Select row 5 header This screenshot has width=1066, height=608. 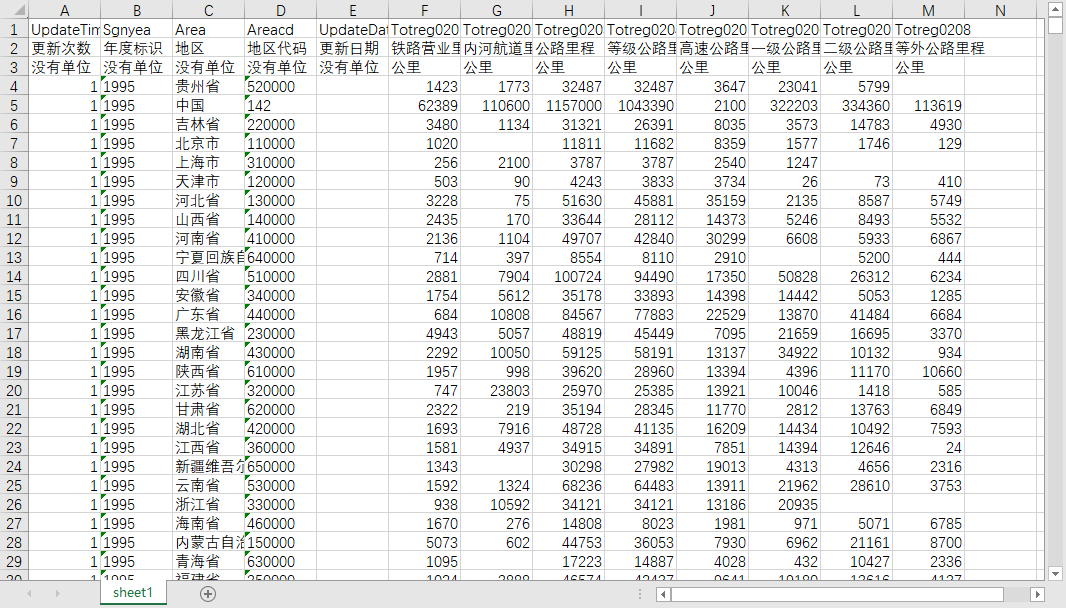coord(14,105)
